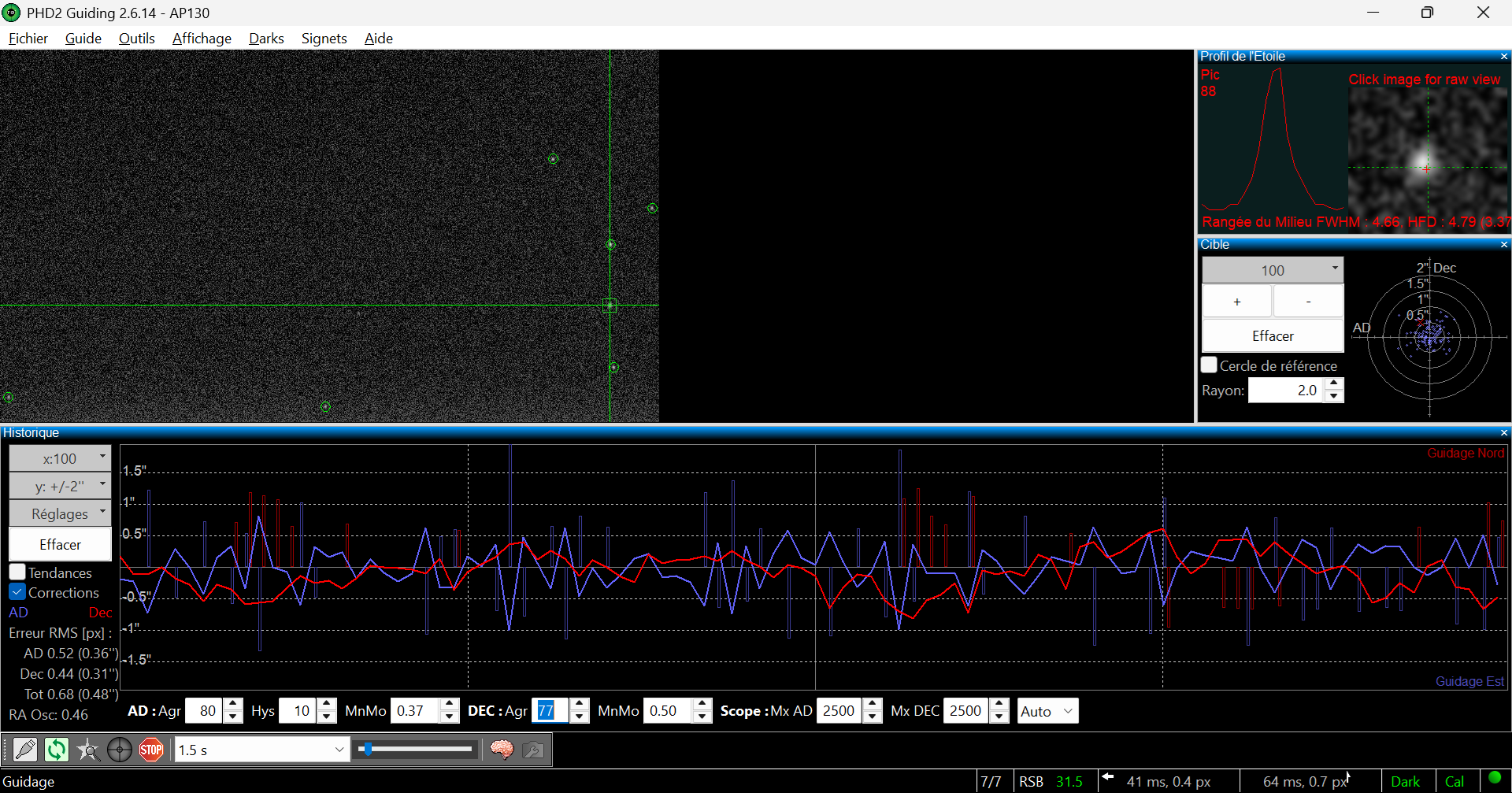Click the DEC MnMo 0.50 field
Viewport: 1512px width, 800px height.
[668, 711]
